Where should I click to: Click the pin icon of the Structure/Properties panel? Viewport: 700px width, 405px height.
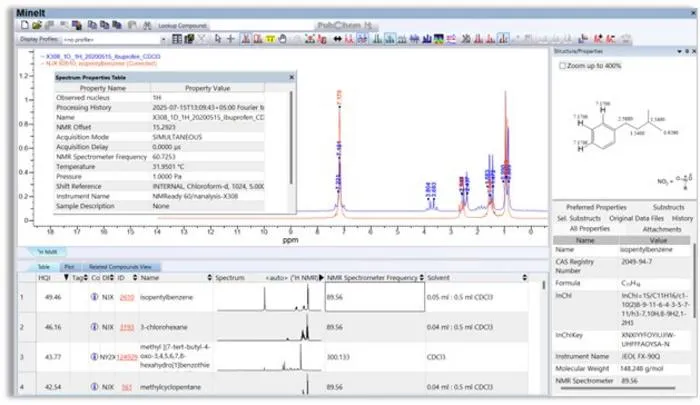point(687,51)
